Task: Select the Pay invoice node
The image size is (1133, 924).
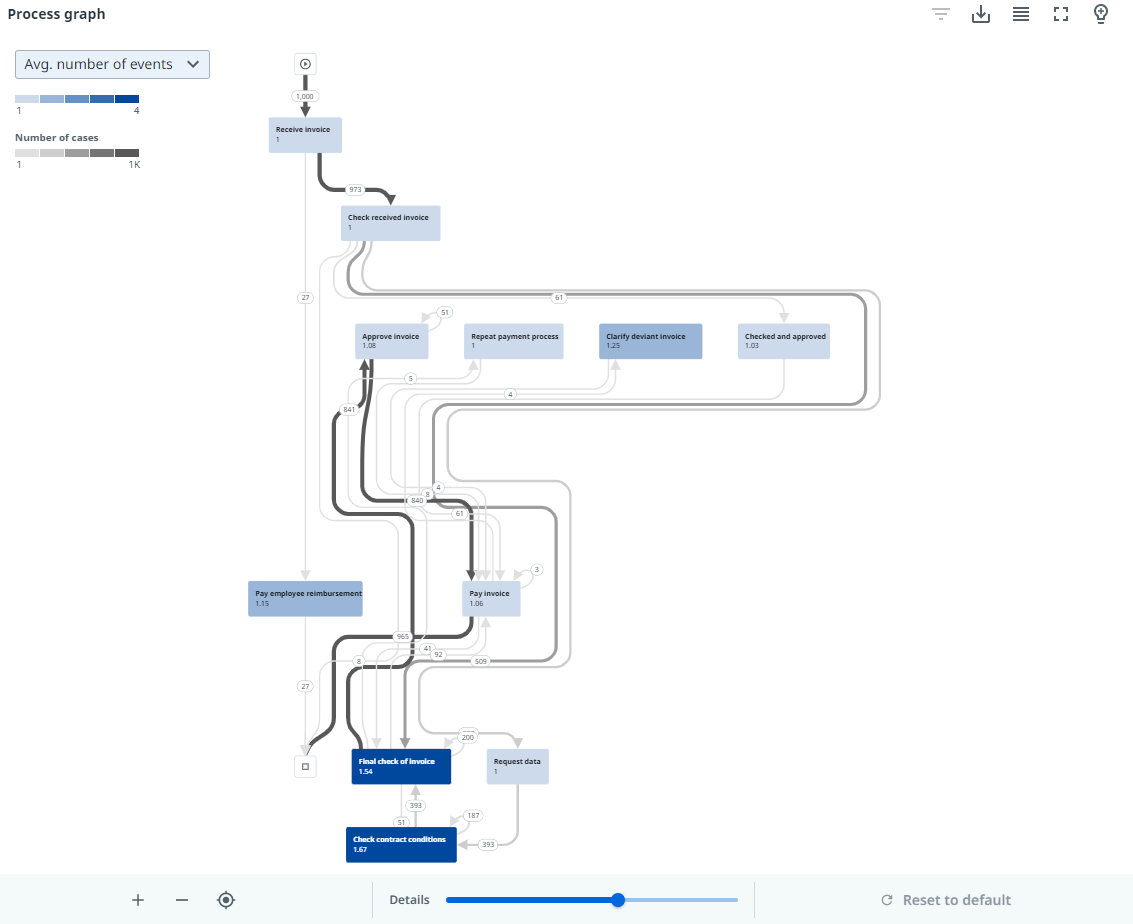Action: tap(490, 597)
